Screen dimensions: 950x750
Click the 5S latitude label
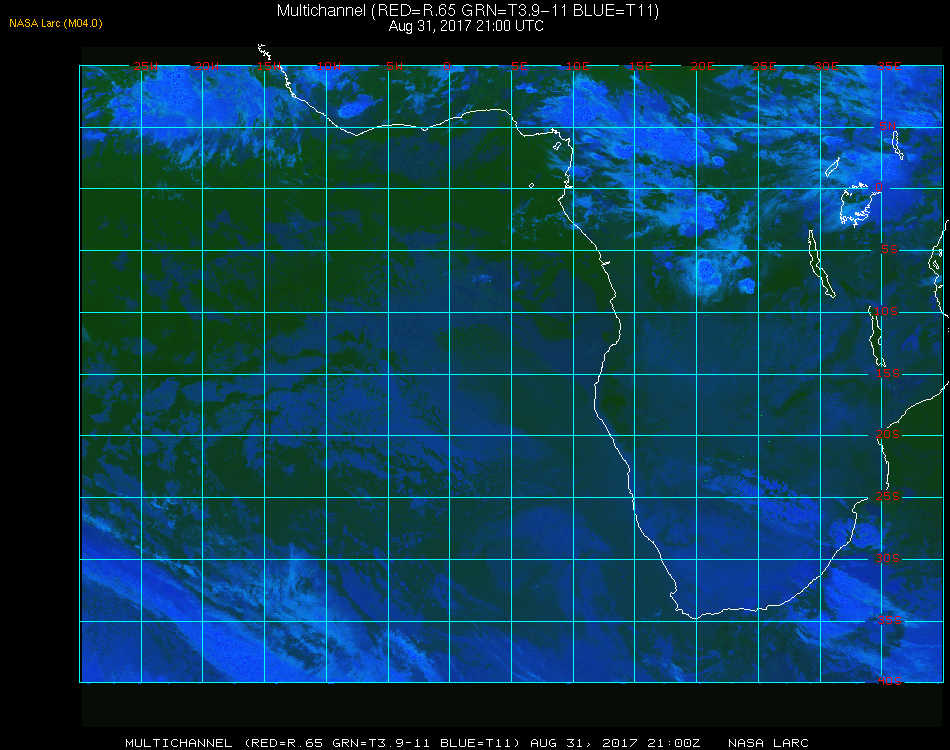tap(889, 250)
